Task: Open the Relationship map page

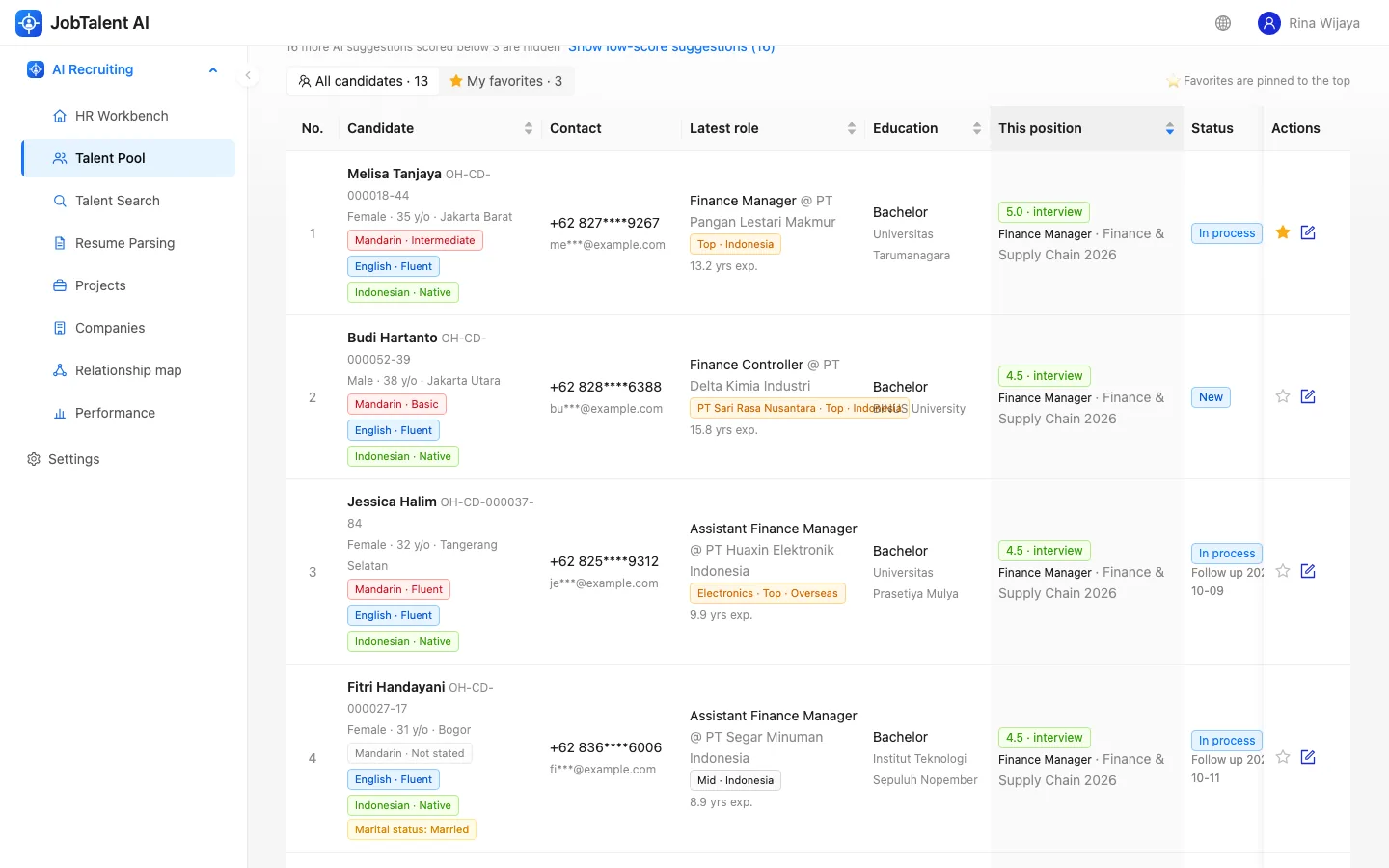Action: [x=128, y=370]
